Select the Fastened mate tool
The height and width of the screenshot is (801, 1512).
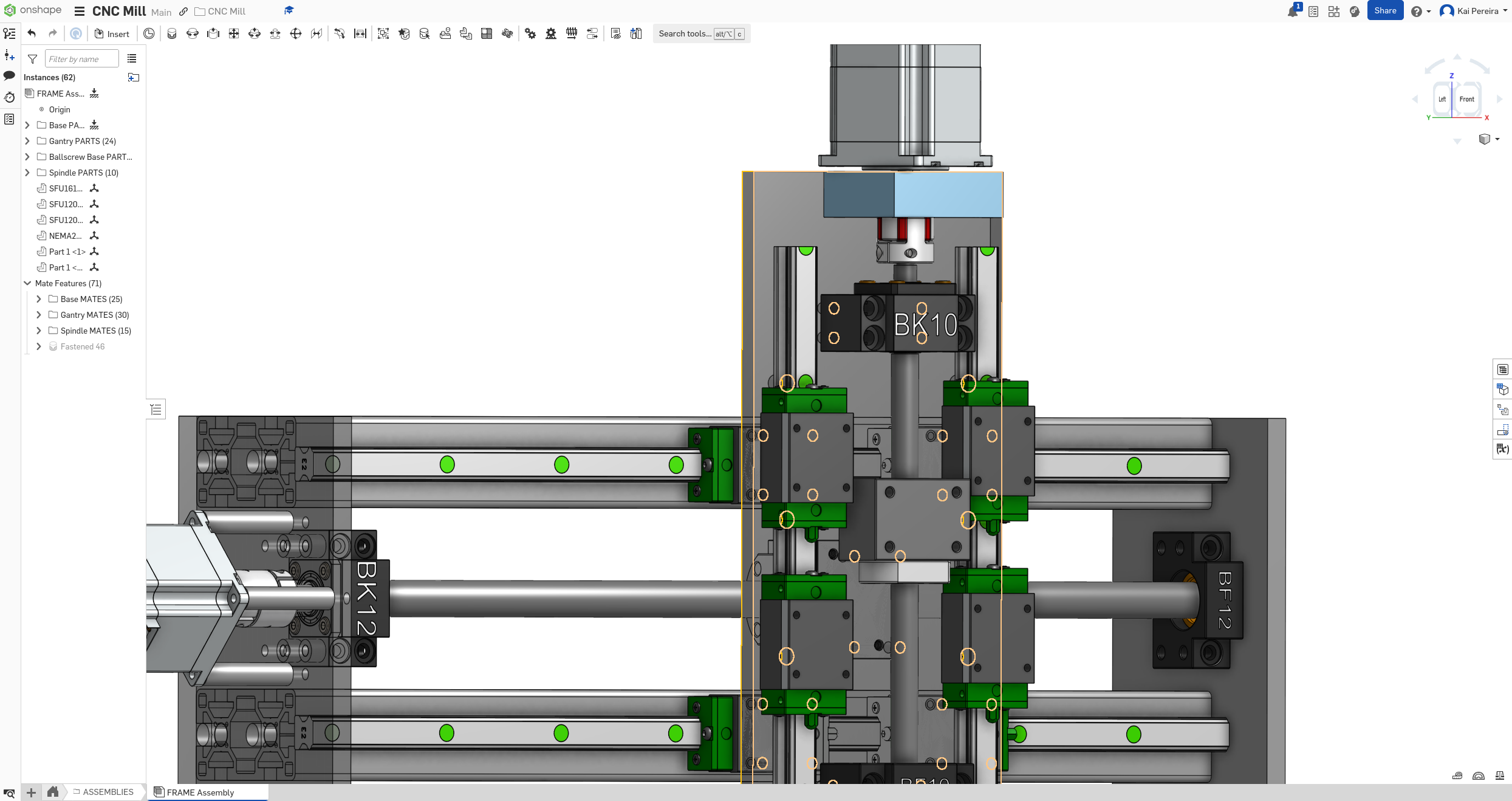[x=172, y=34]
